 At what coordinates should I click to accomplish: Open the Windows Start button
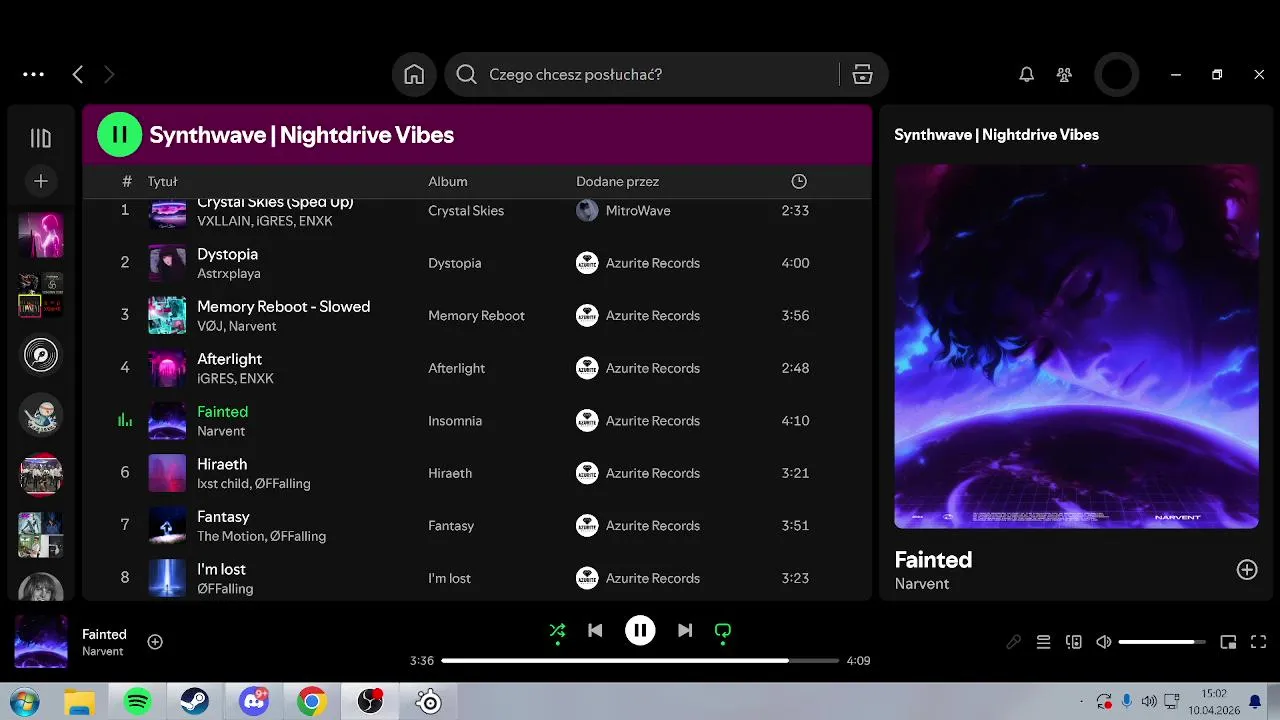23,702
